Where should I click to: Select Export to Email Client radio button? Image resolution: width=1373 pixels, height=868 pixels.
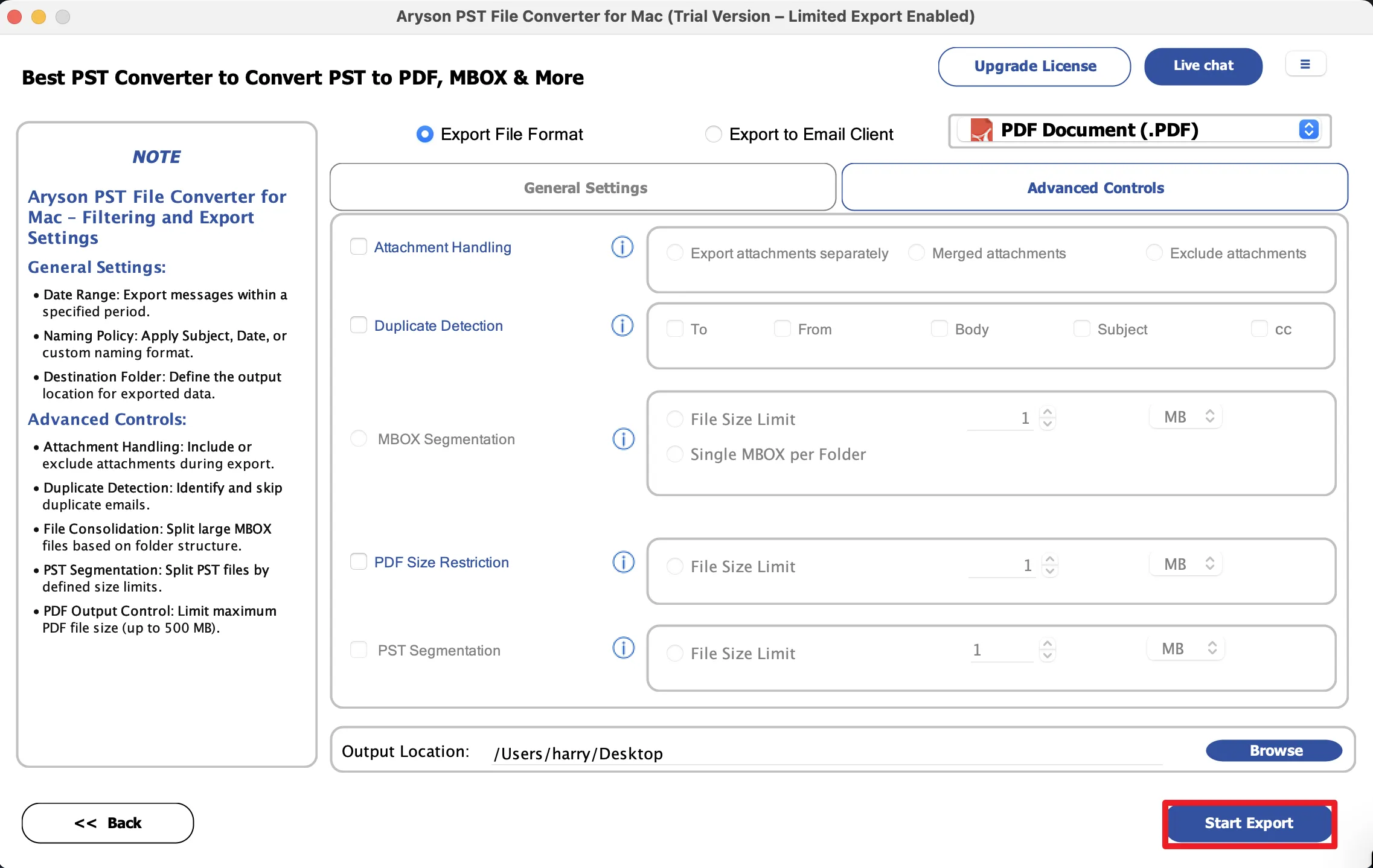(x=714, y=134)
